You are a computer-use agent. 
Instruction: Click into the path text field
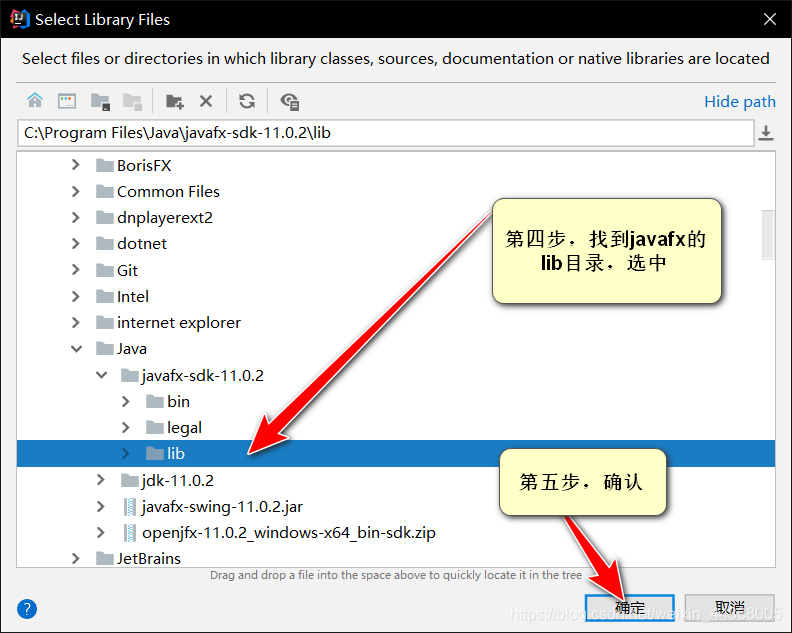click(x=386, y=133)
